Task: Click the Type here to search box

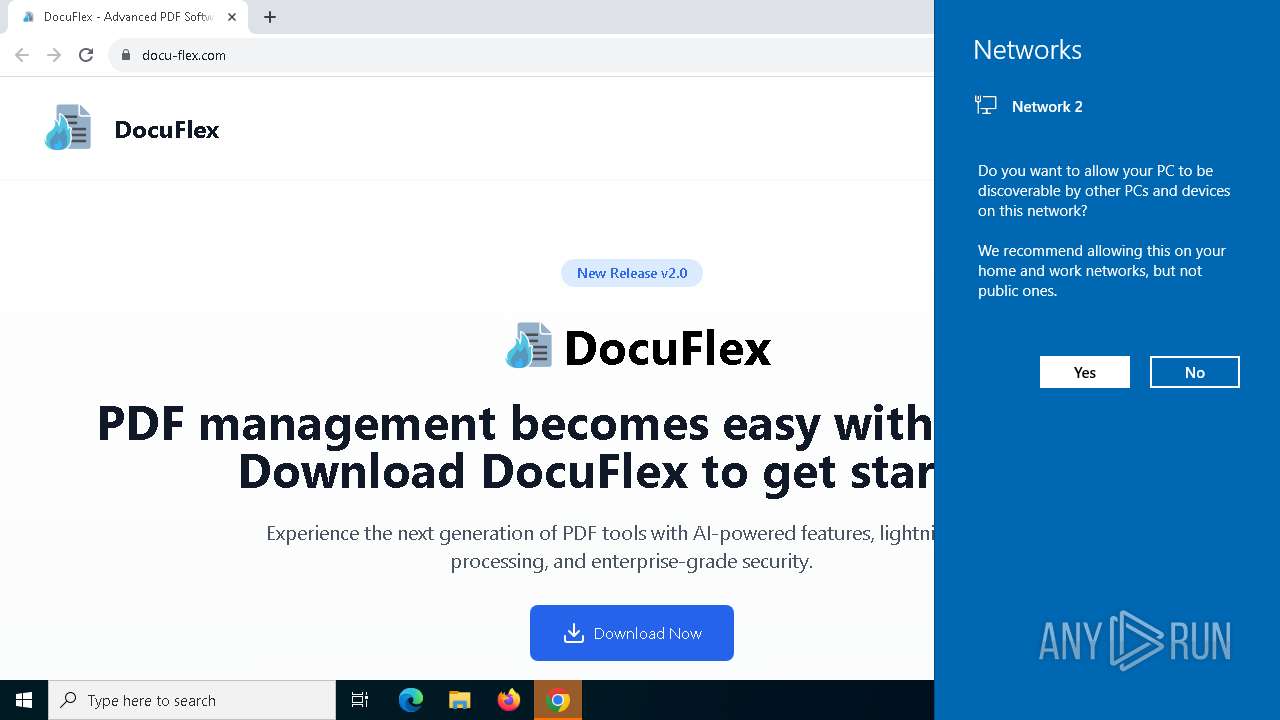Action: 192,700
